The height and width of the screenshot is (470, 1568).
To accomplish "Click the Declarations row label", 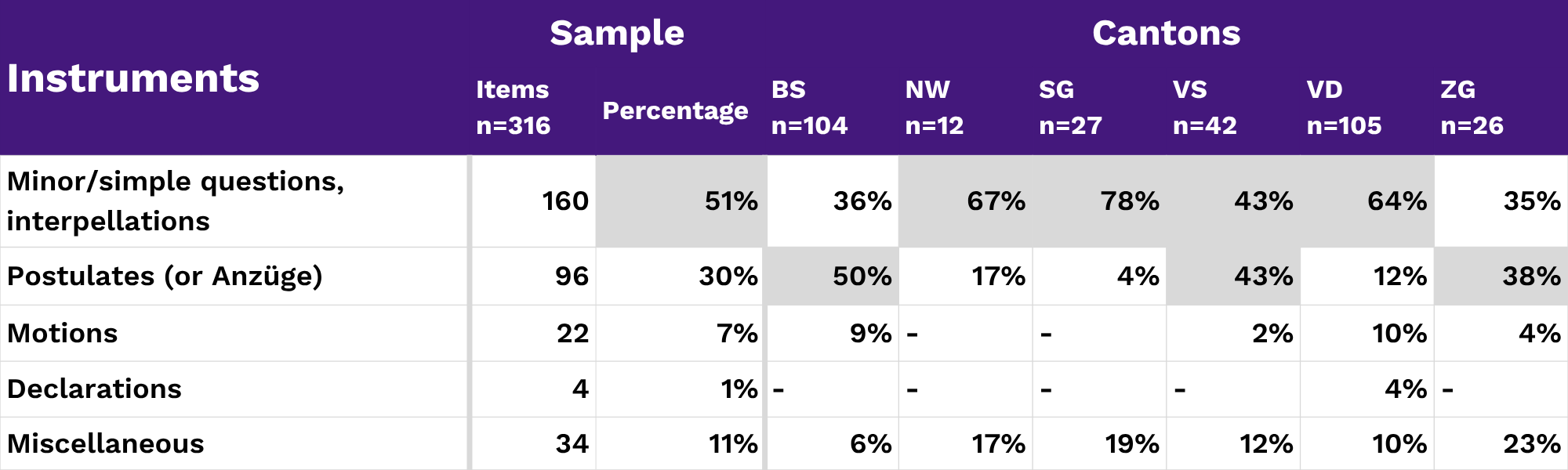I will [94, 389].
